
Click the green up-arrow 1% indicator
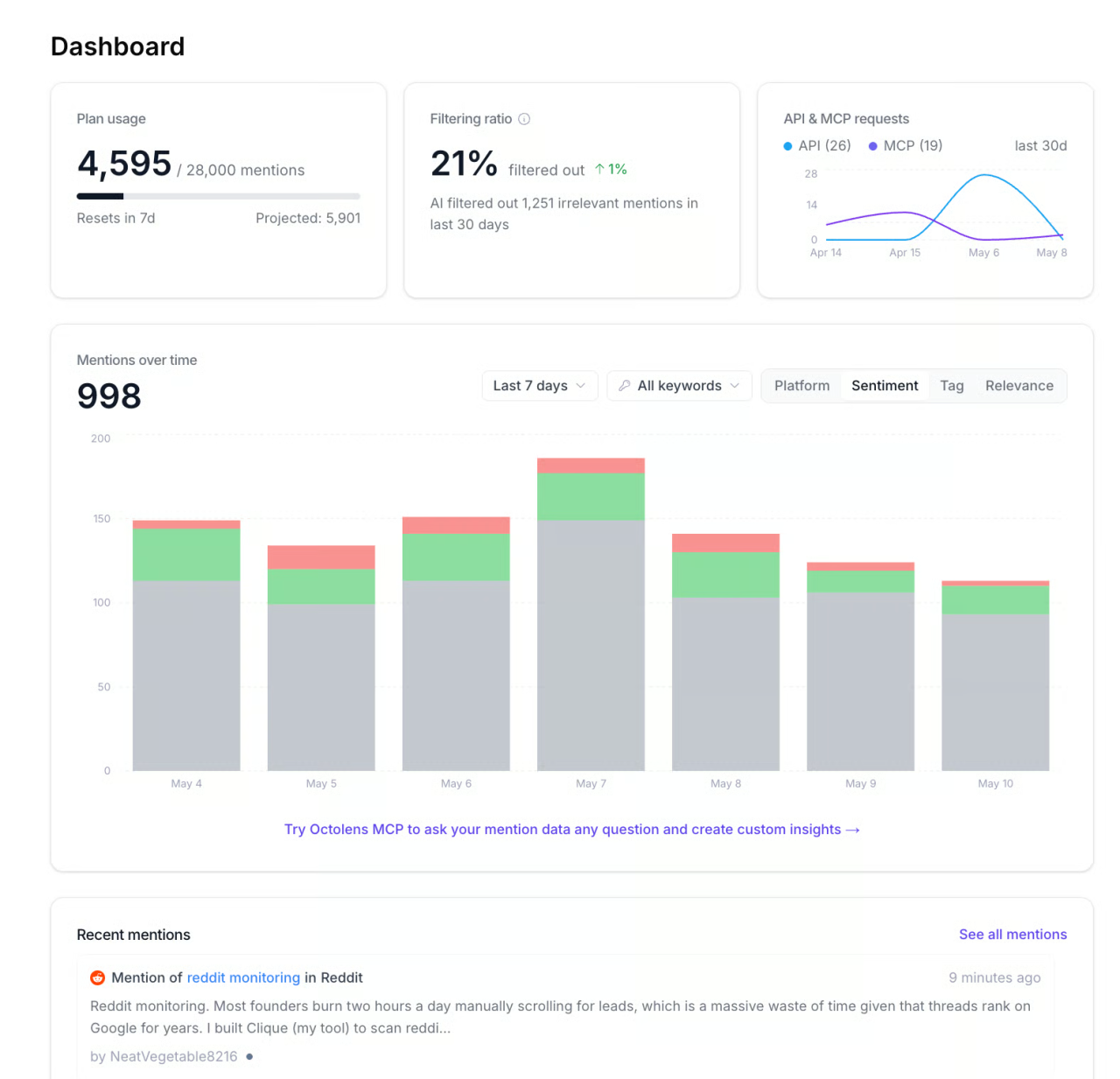click(611, 169)
